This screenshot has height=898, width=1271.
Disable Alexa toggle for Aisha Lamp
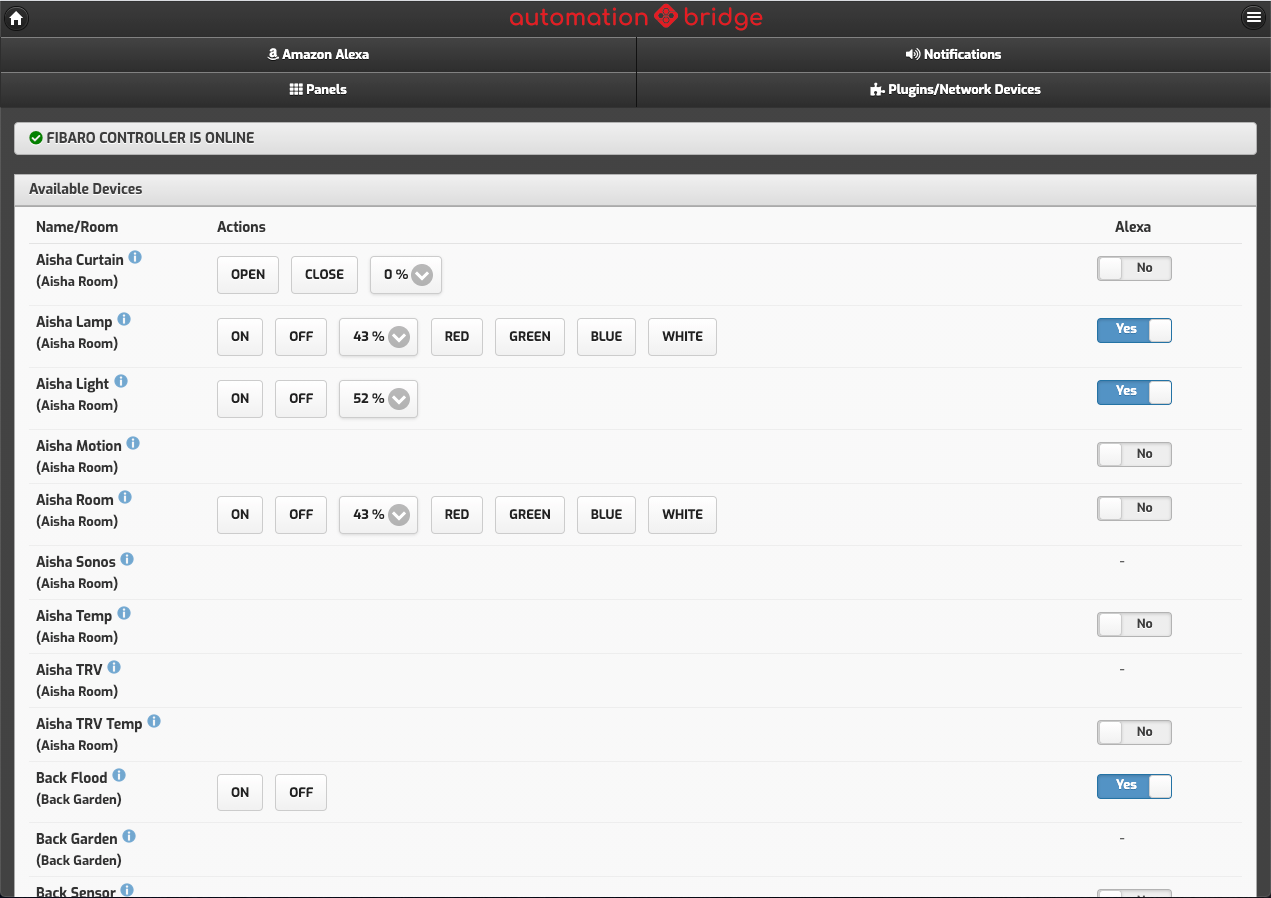1134,330
